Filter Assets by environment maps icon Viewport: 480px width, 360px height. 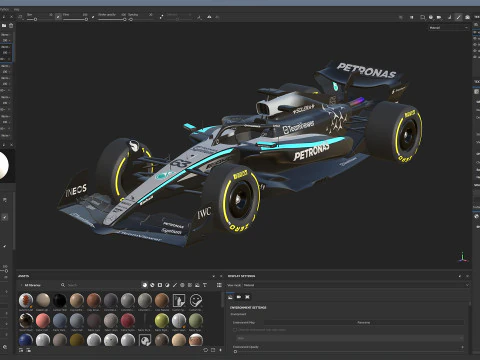click(x=197, y=285)
